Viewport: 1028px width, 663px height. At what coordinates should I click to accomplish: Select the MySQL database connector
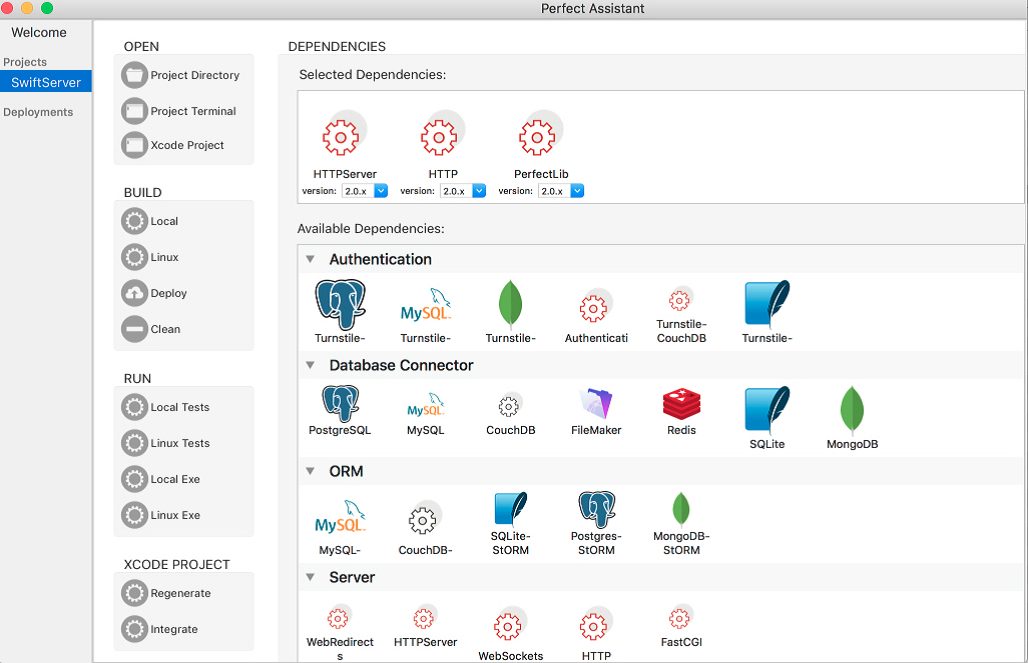[x=425, y=413]
